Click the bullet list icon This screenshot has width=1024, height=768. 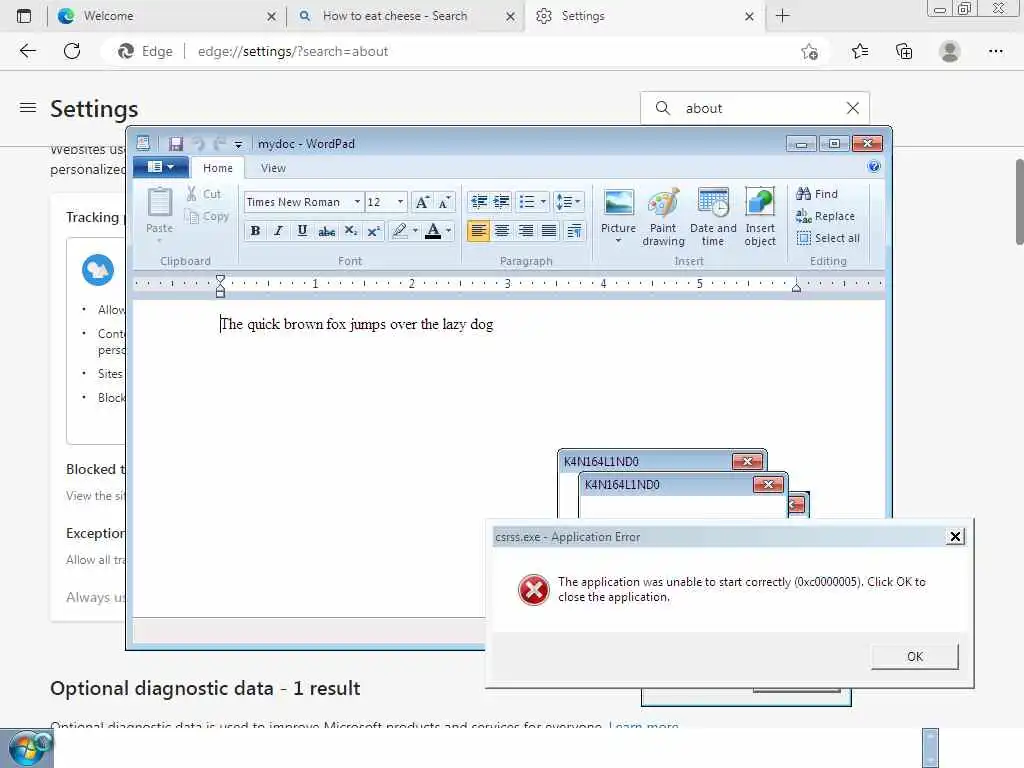coord(526,202)
